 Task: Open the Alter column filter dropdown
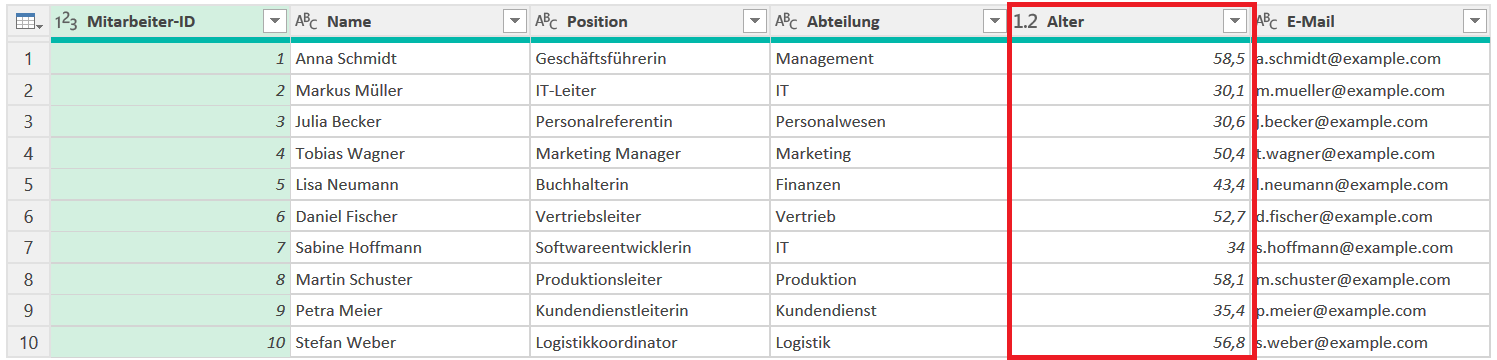[x=1236, y=21]
